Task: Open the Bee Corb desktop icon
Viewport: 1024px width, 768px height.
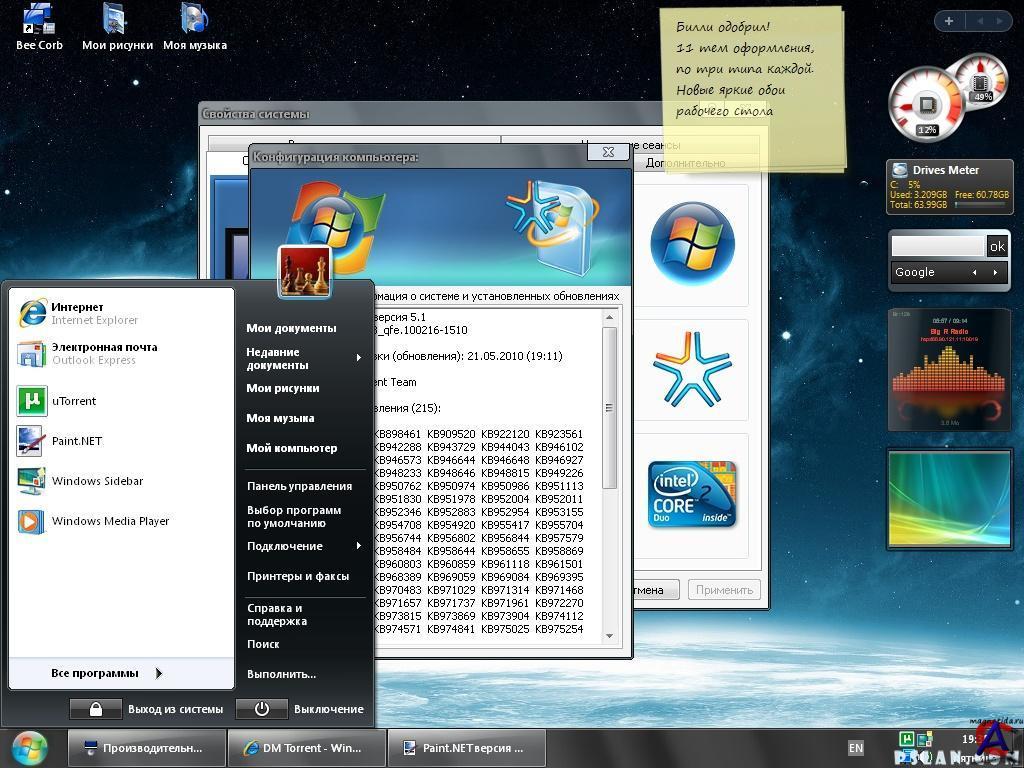Action: [39, 27]
